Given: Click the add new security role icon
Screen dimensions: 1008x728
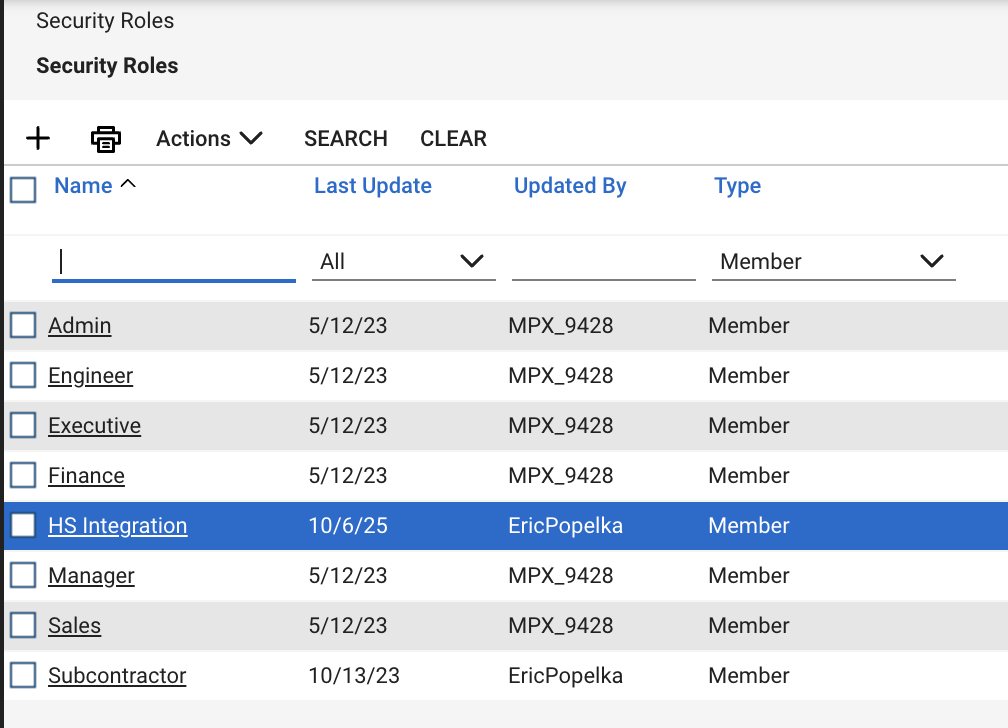Looking at the screenshot, I should [38, 139].
